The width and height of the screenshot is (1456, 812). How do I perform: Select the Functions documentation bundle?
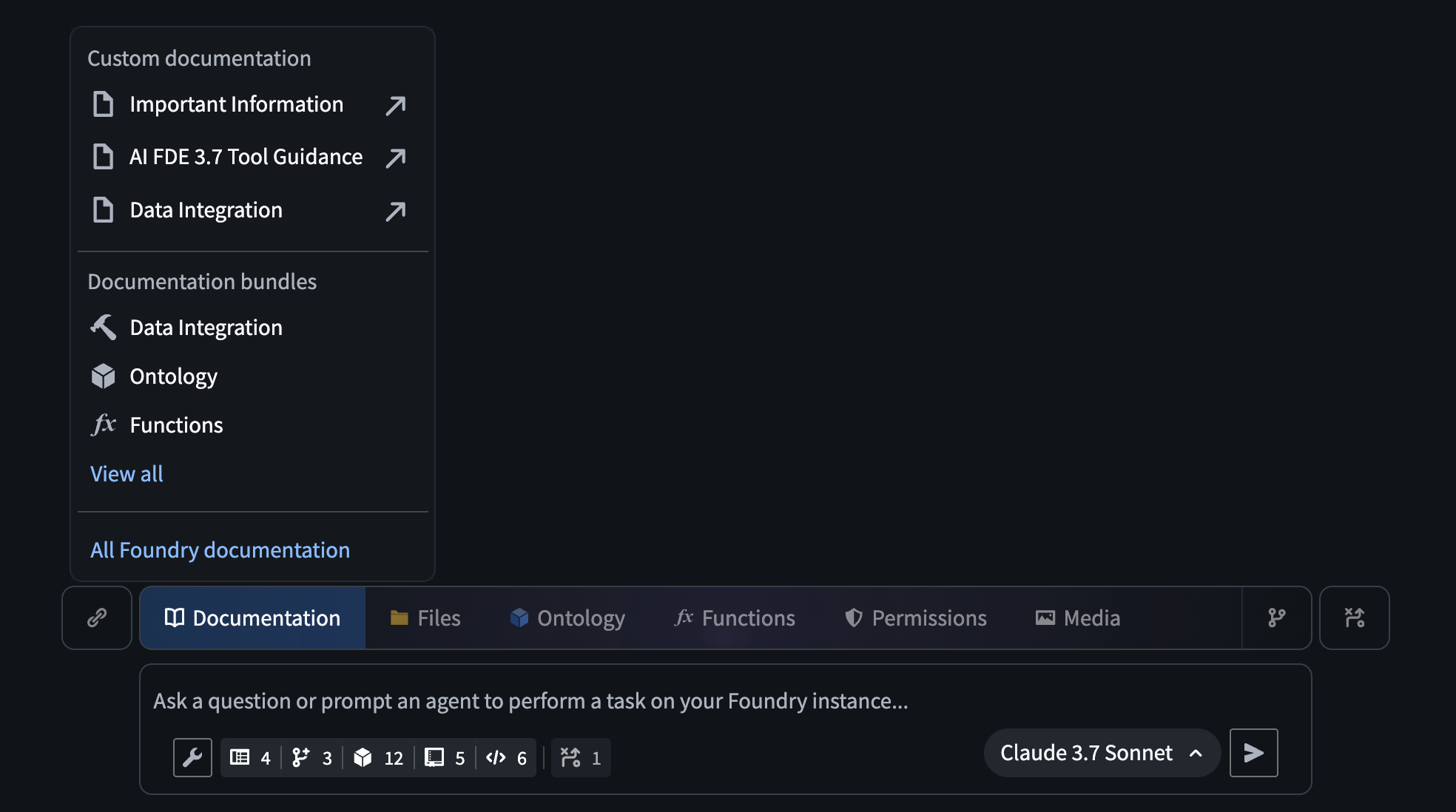[175, 424]
